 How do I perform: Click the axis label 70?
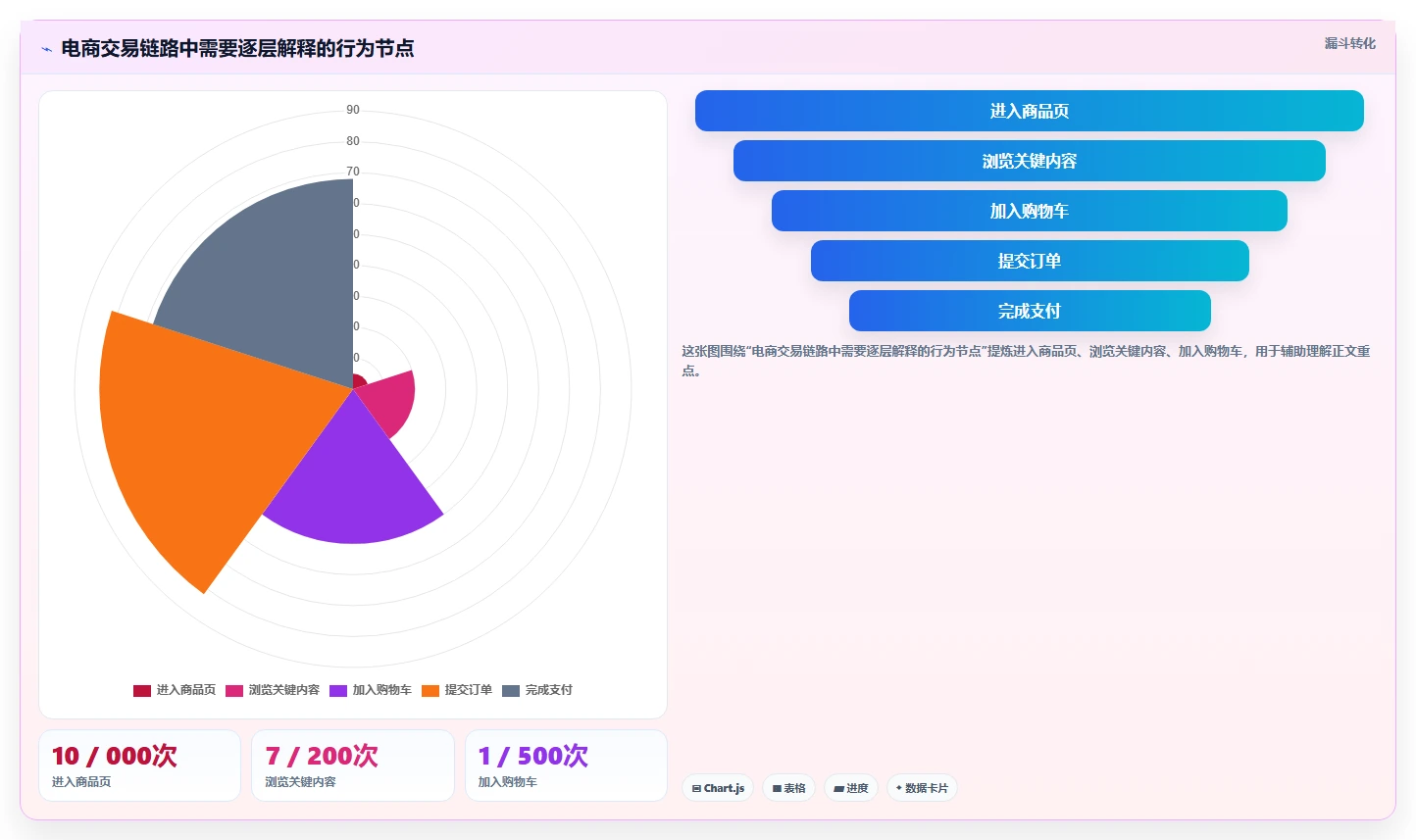coord(353,172)
